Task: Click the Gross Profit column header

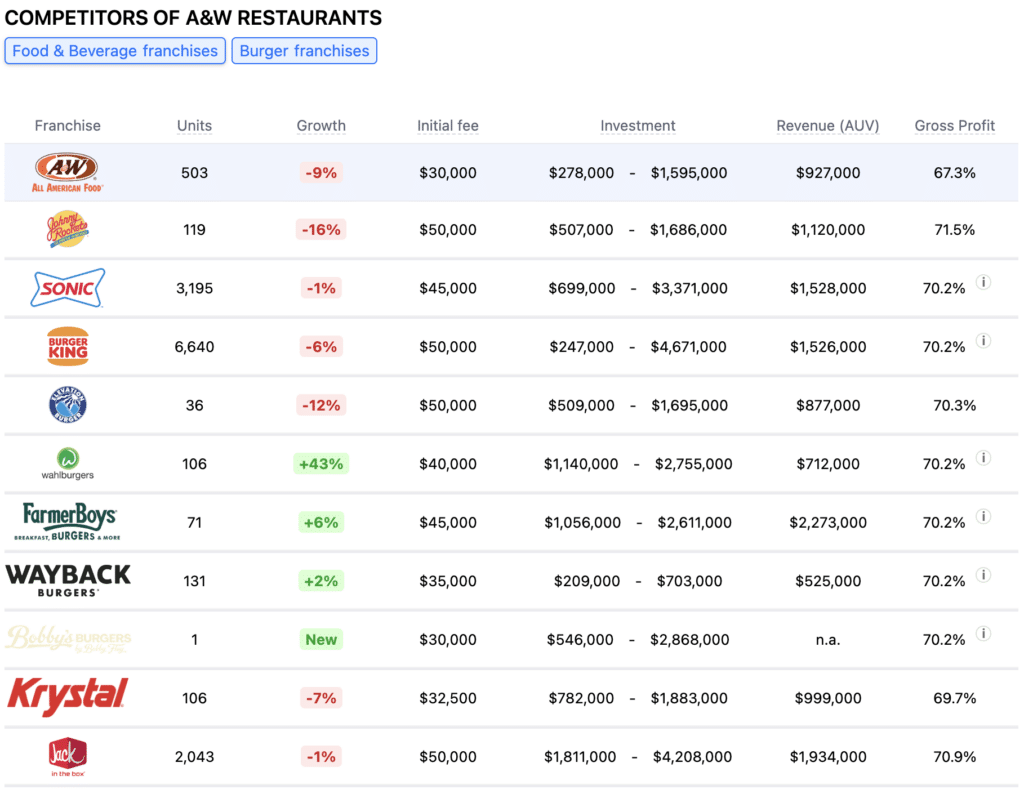Action: [x=954, y=125]
